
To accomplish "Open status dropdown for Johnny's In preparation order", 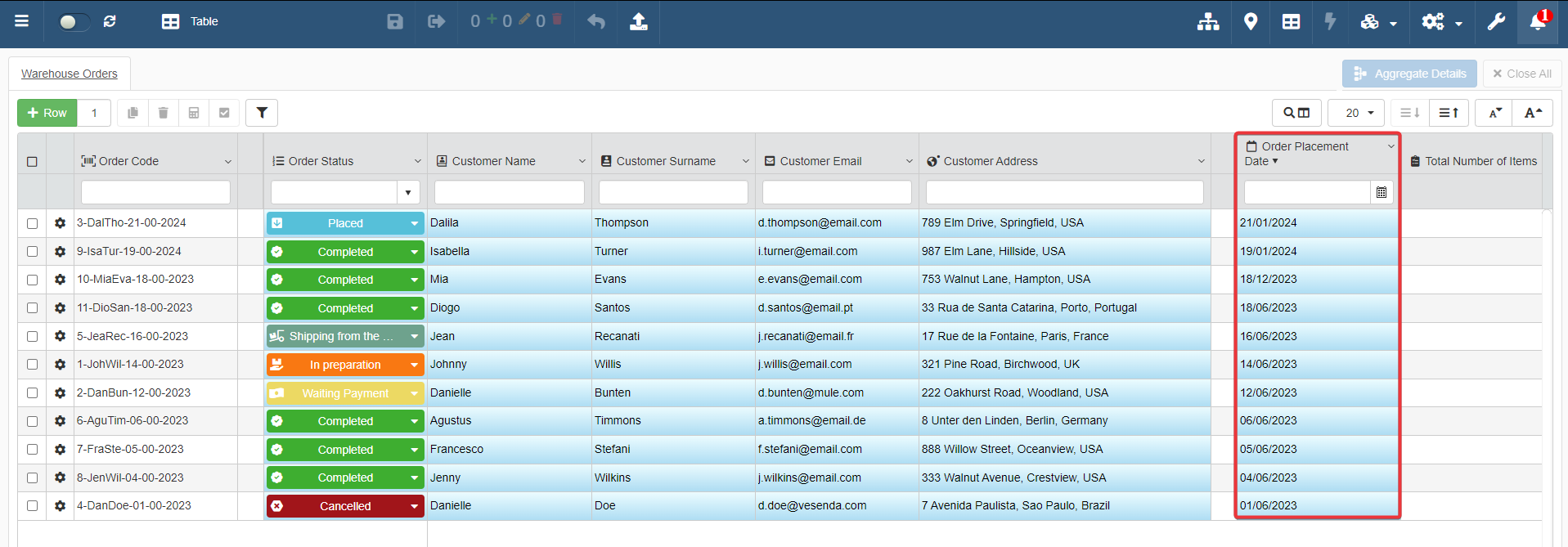I will 414,365.
